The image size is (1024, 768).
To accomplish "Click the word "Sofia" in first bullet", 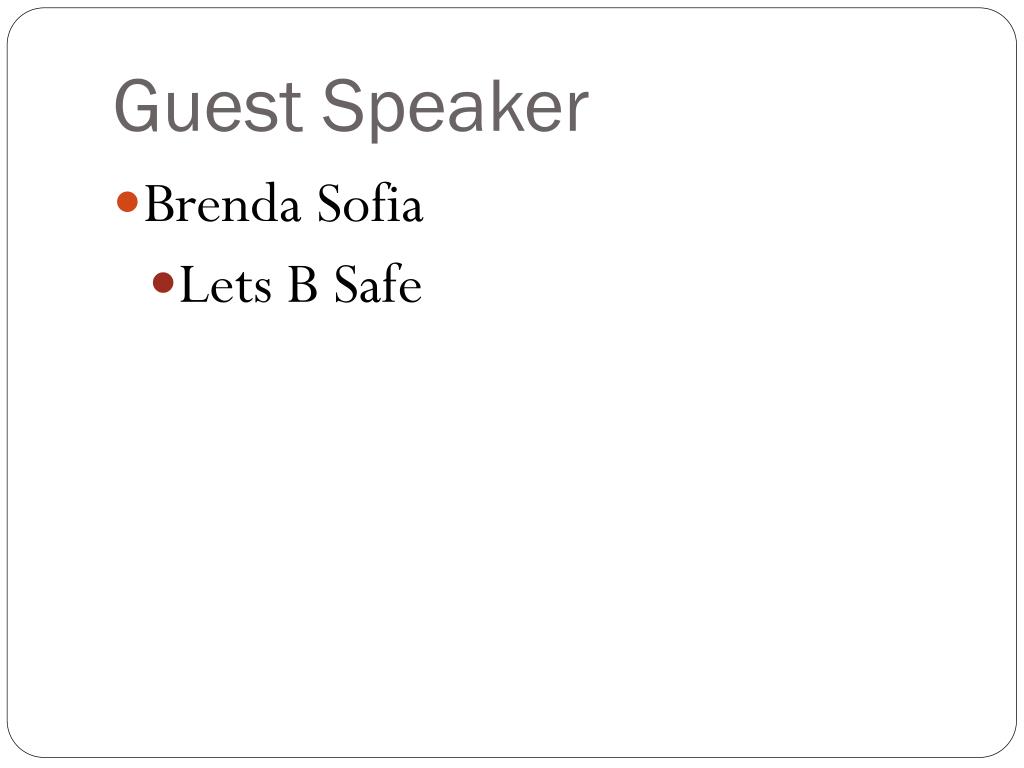I will point(370,203).
